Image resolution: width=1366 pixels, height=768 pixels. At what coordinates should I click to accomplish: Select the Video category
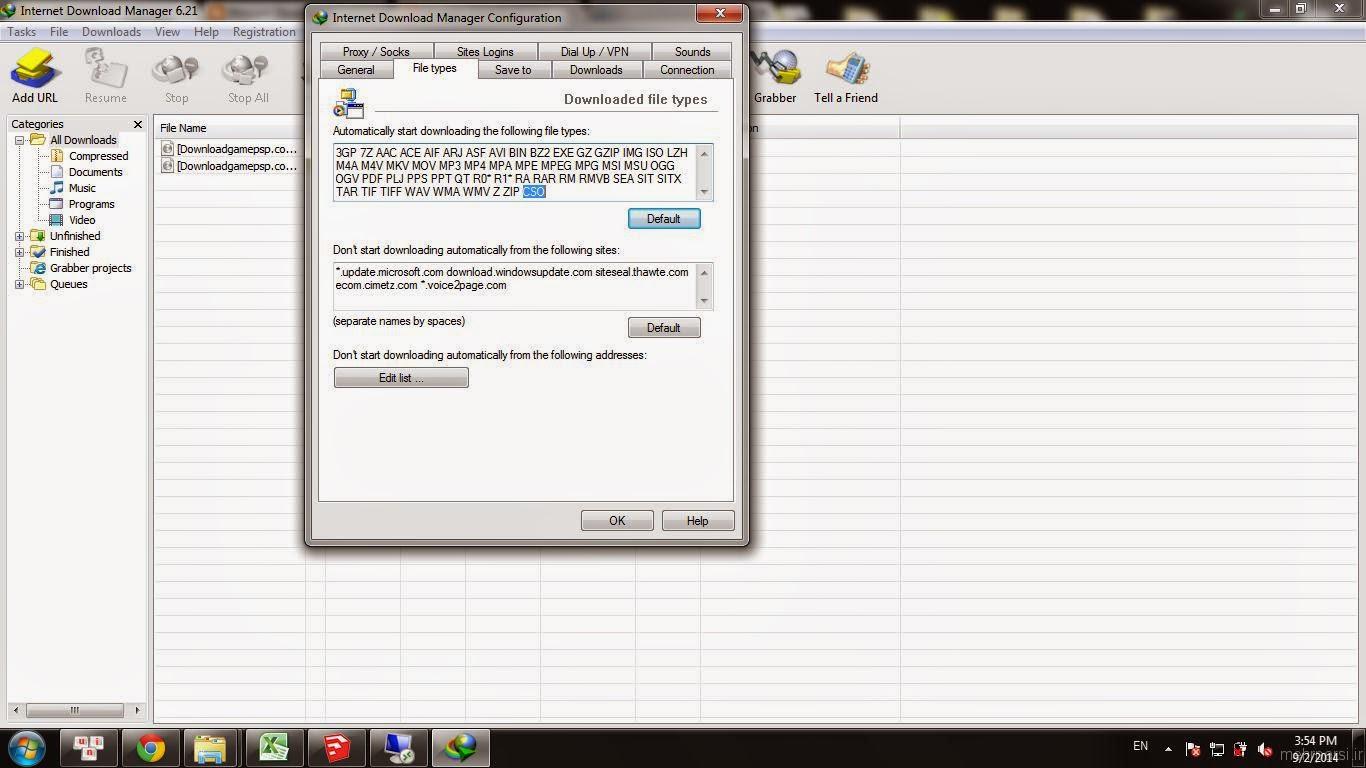coord(82,220)
